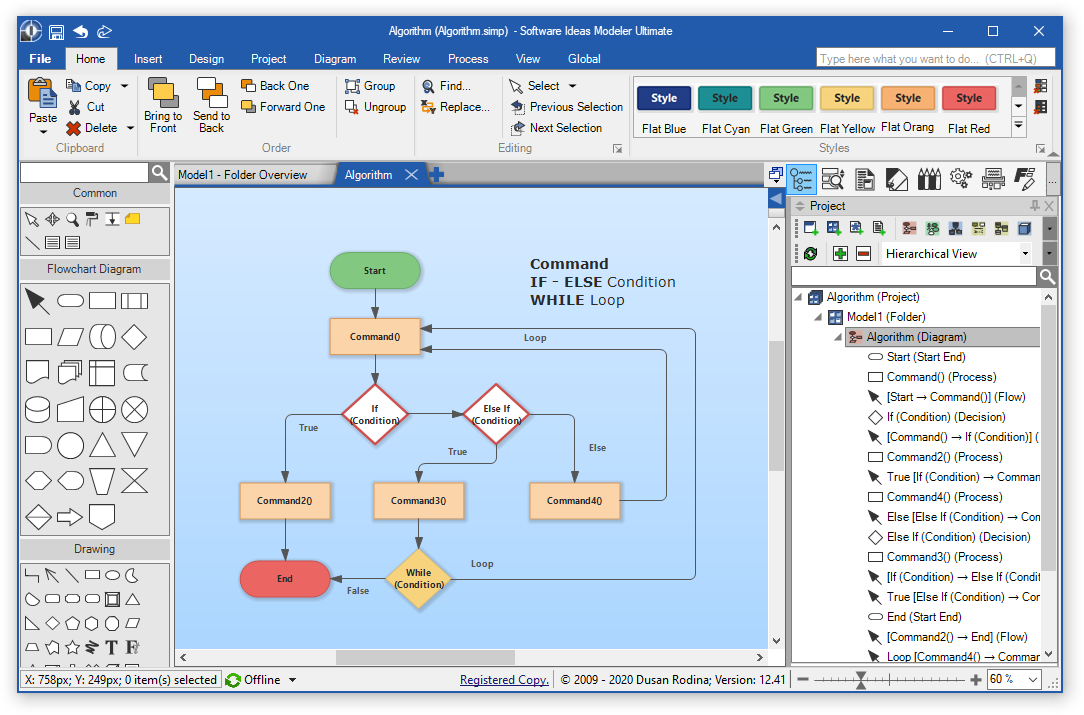Select the format painter roller tool
Screen dimensions: 1084x715
tap(92, 220)
